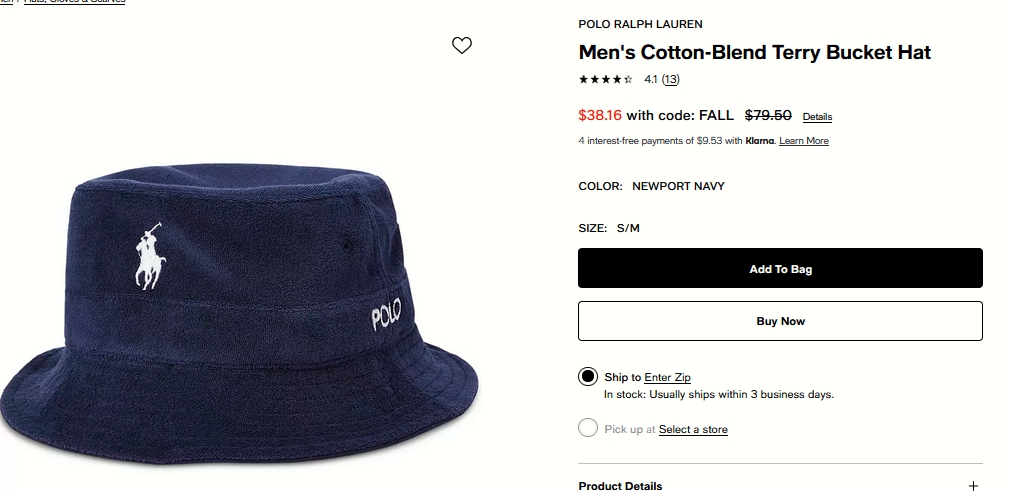Click the plus icon beside Product Details

tap(973, 486)
